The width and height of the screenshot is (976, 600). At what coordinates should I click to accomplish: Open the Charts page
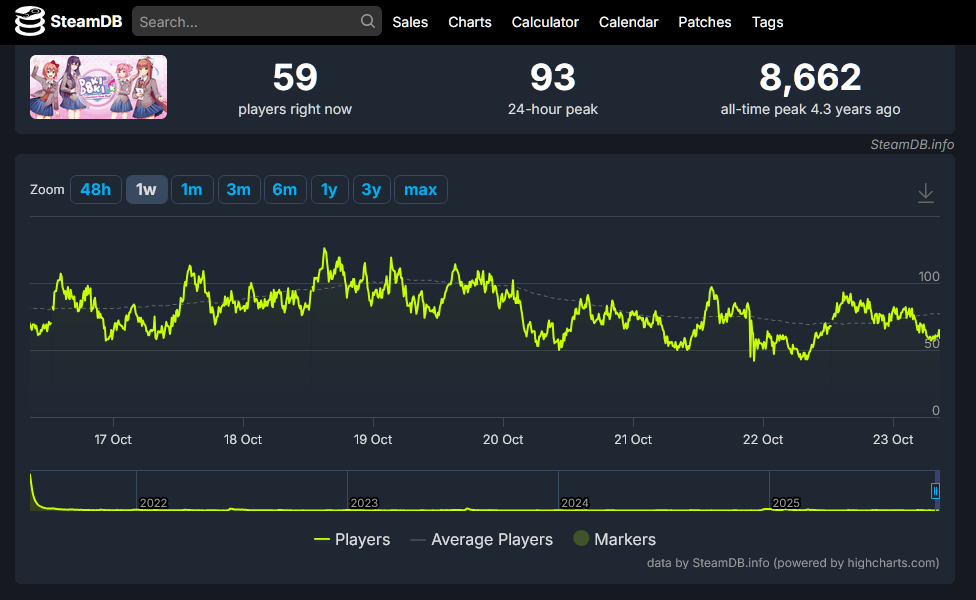click(x=470, y=22)
